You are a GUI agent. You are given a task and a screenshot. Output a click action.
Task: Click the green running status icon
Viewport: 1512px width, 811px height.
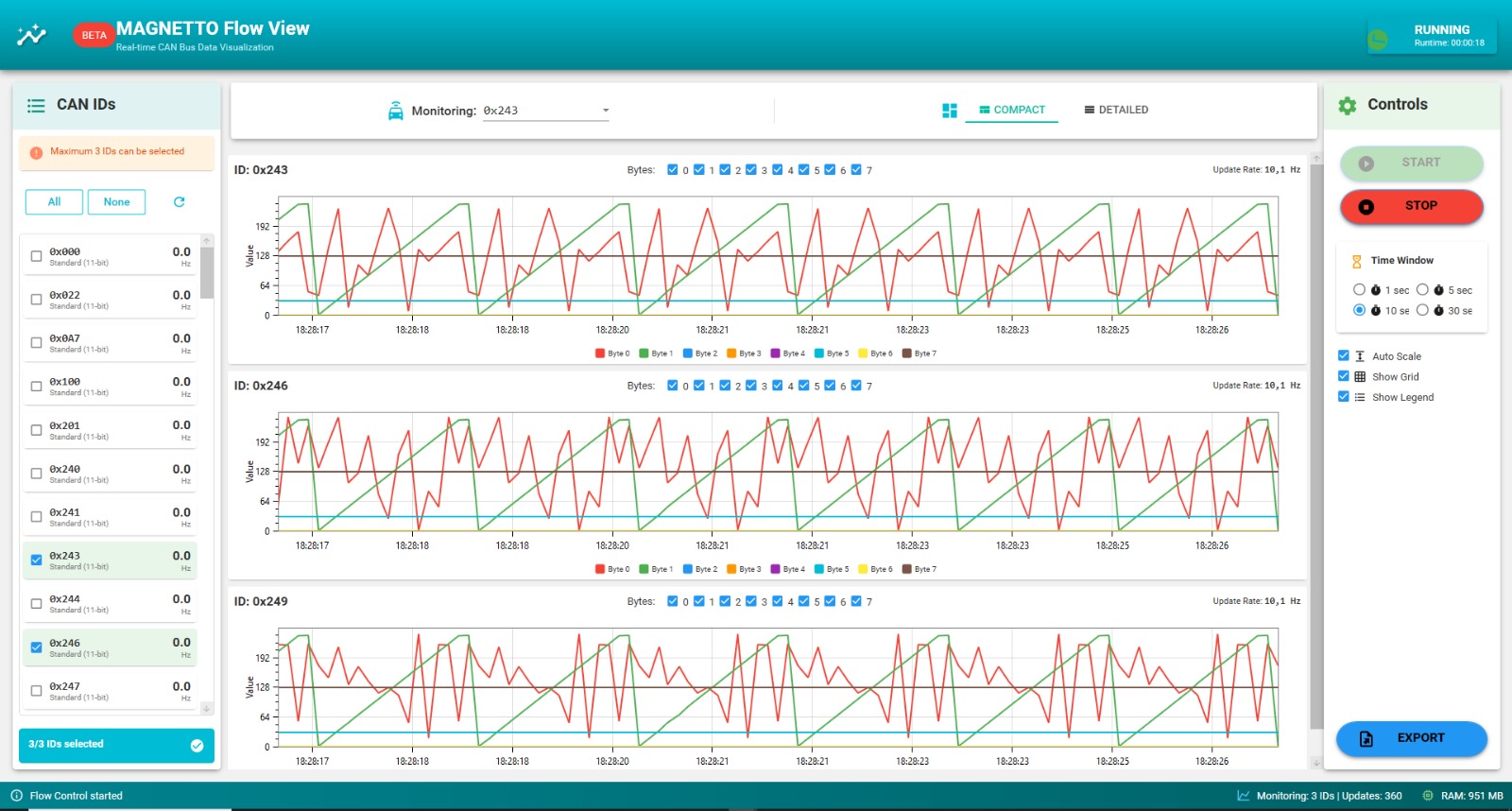click(x=1378, y=39)
